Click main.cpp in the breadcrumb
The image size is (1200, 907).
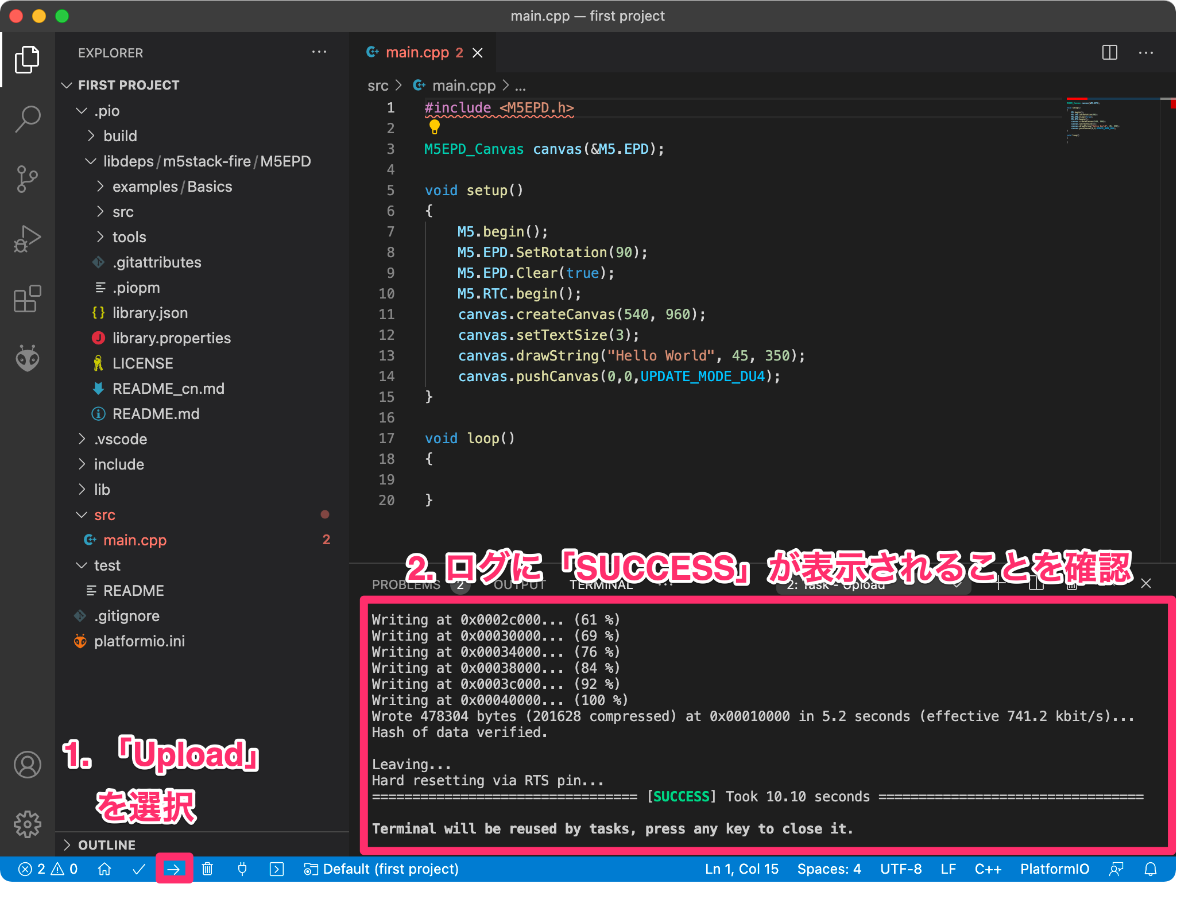pos(463,86)
